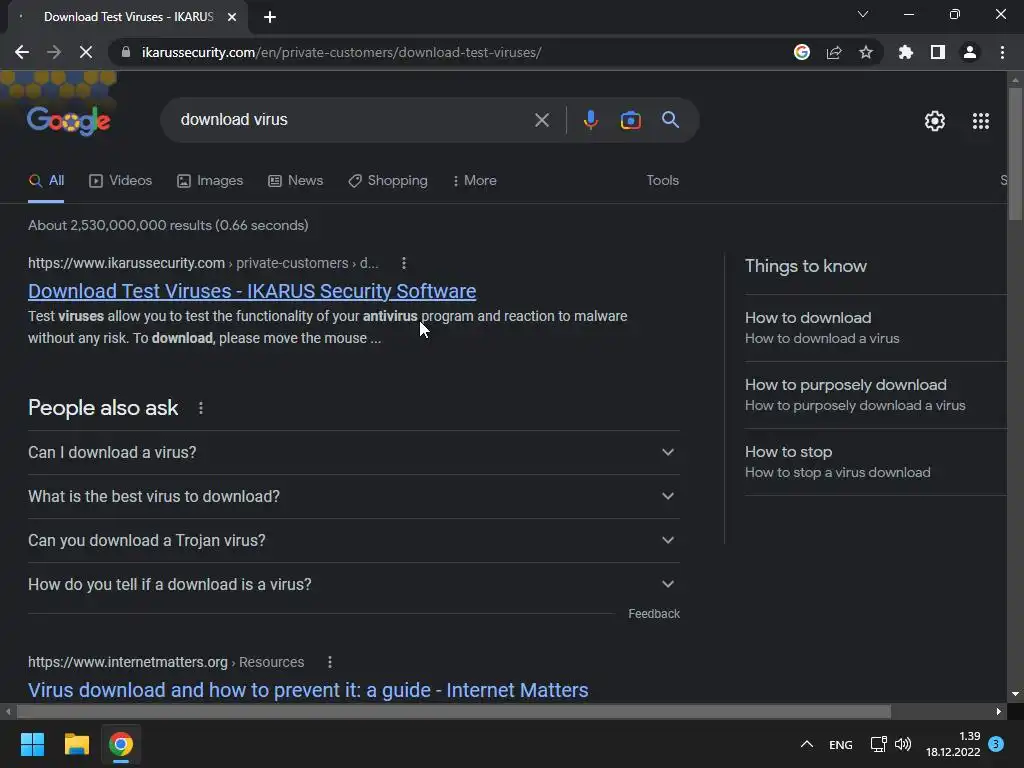Open the clock and date

[953, 744]
